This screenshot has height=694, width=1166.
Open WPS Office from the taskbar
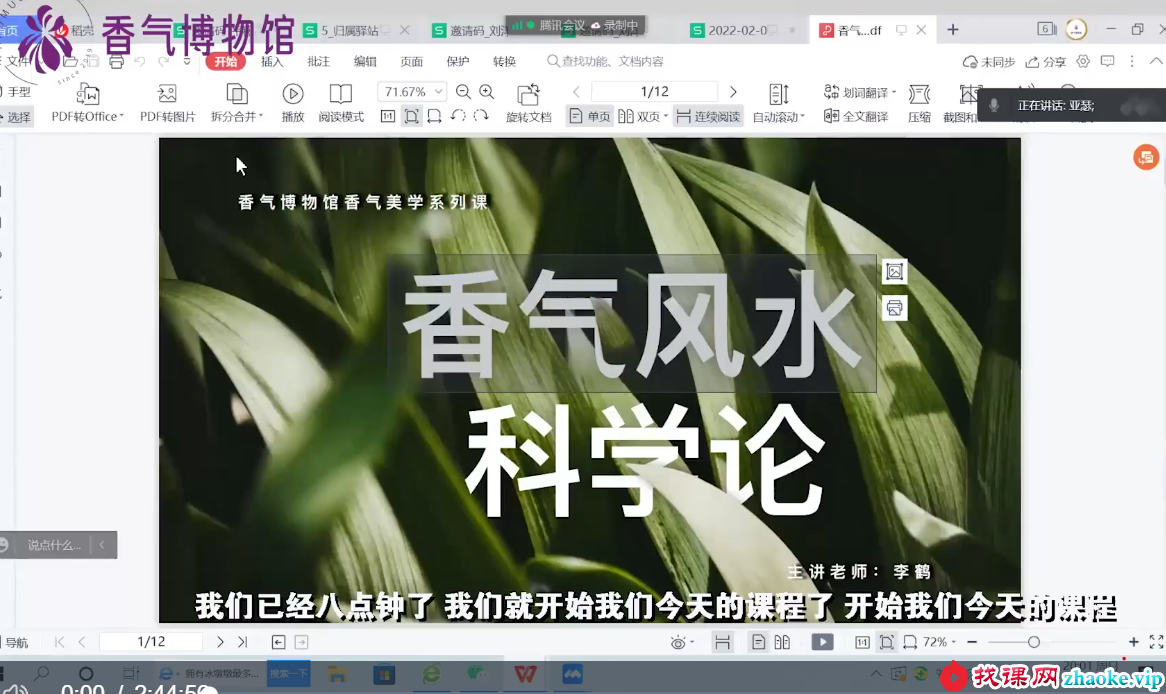tap(525, 674)
